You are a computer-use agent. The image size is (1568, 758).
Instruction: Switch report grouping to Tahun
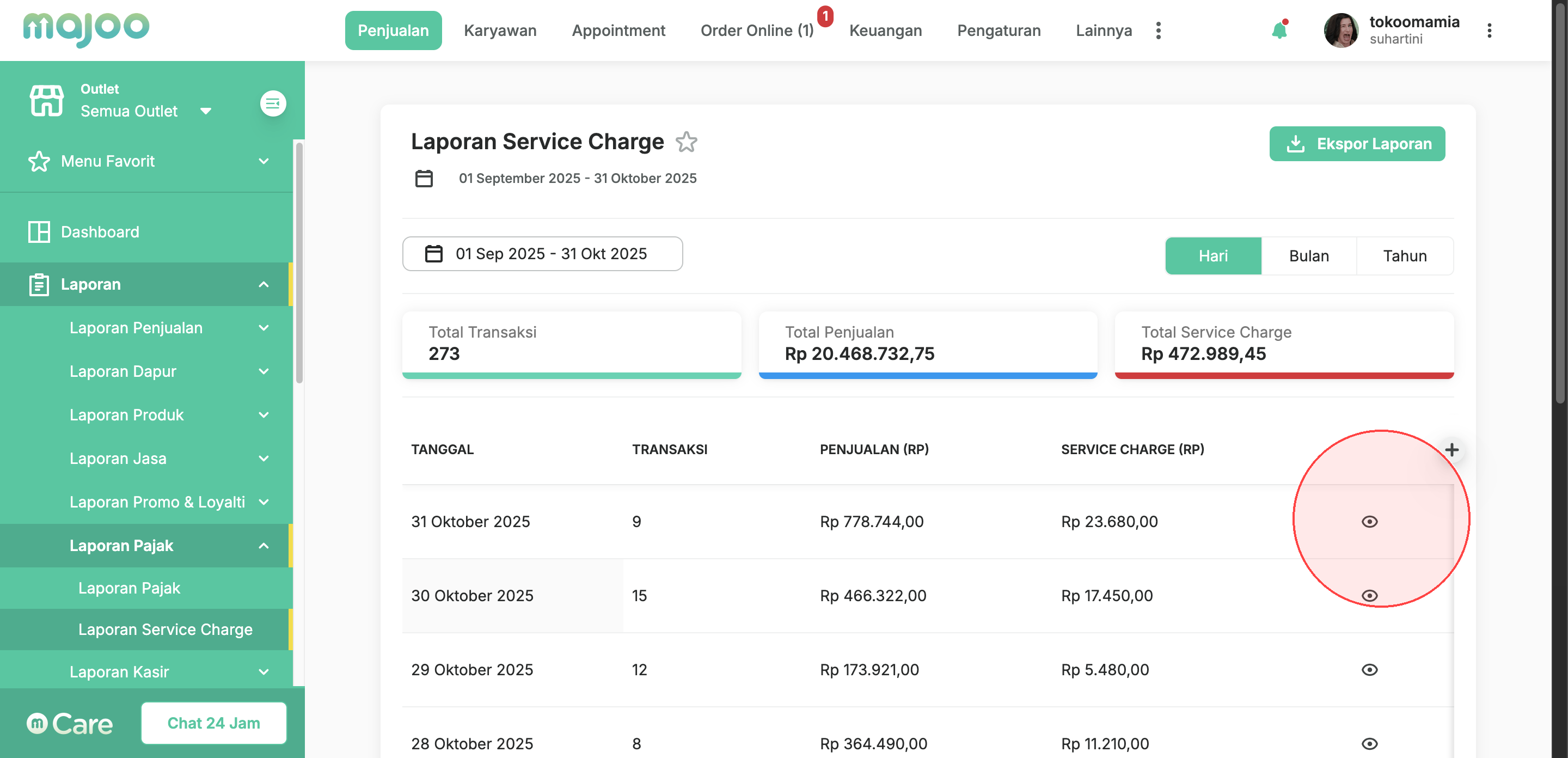(1404, 256)
